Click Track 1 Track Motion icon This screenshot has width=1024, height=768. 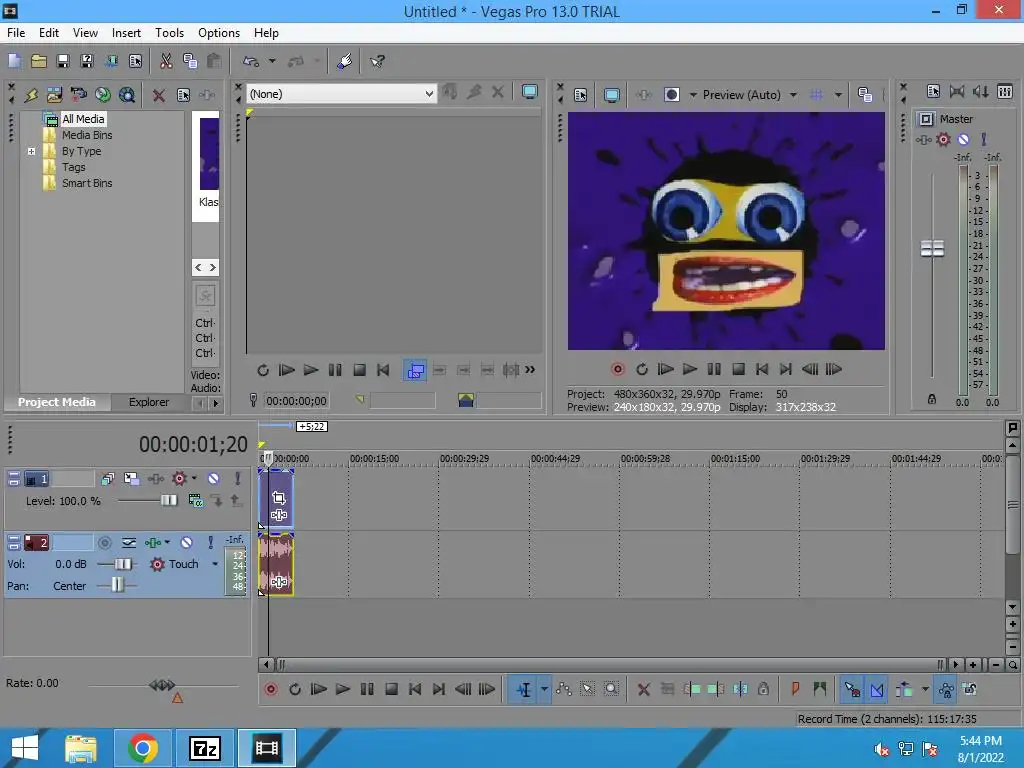coord(131,479)
